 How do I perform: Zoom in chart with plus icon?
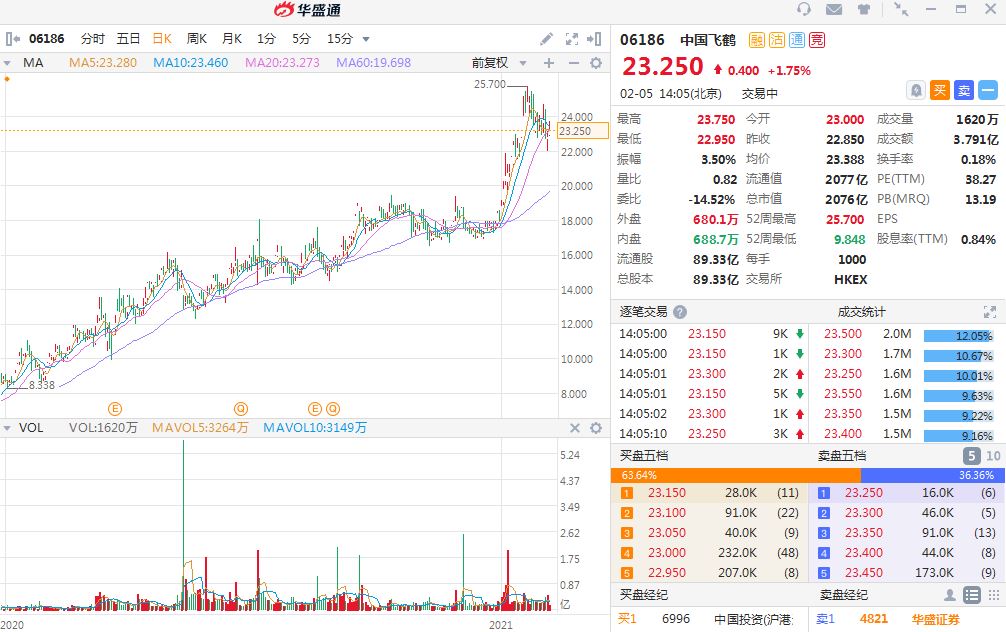point(549,63)
